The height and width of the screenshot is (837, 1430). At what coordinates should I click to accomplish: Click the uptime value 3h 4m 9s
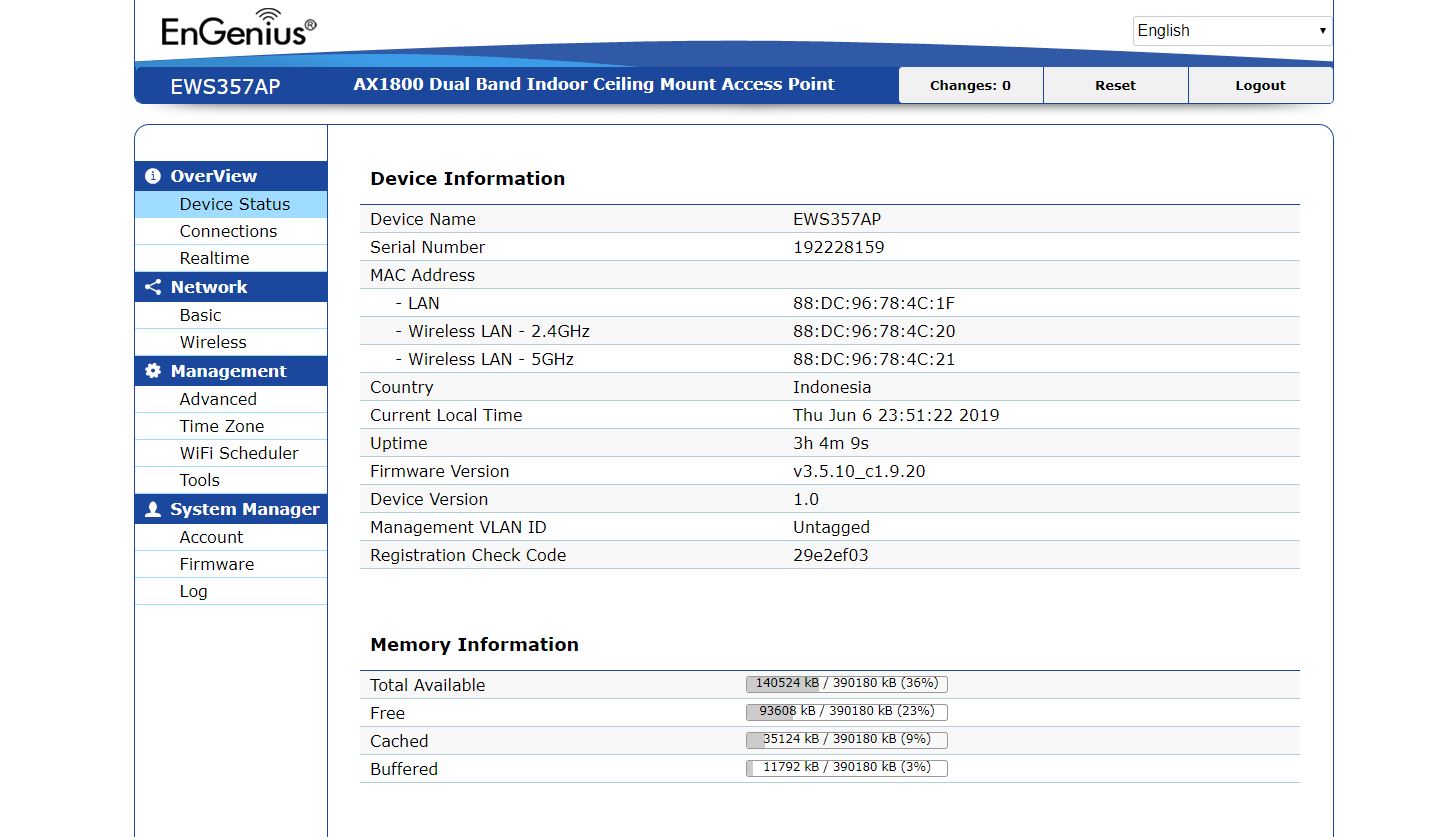(x=831, y=443)
